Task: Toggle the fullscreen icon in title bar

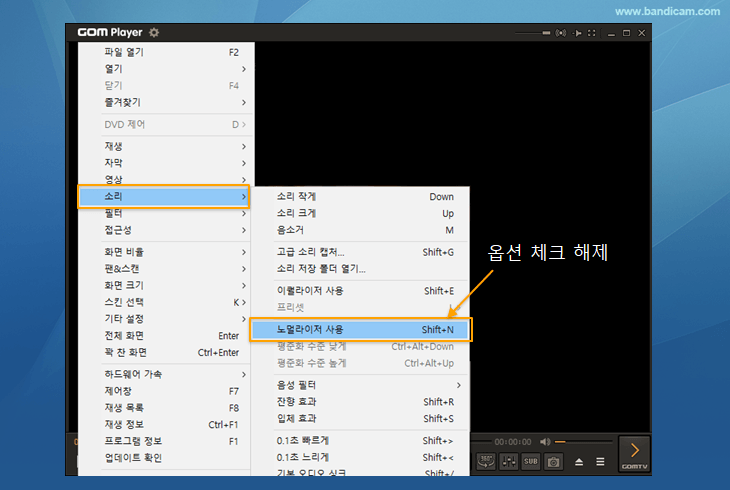Action: coord(593,33)
